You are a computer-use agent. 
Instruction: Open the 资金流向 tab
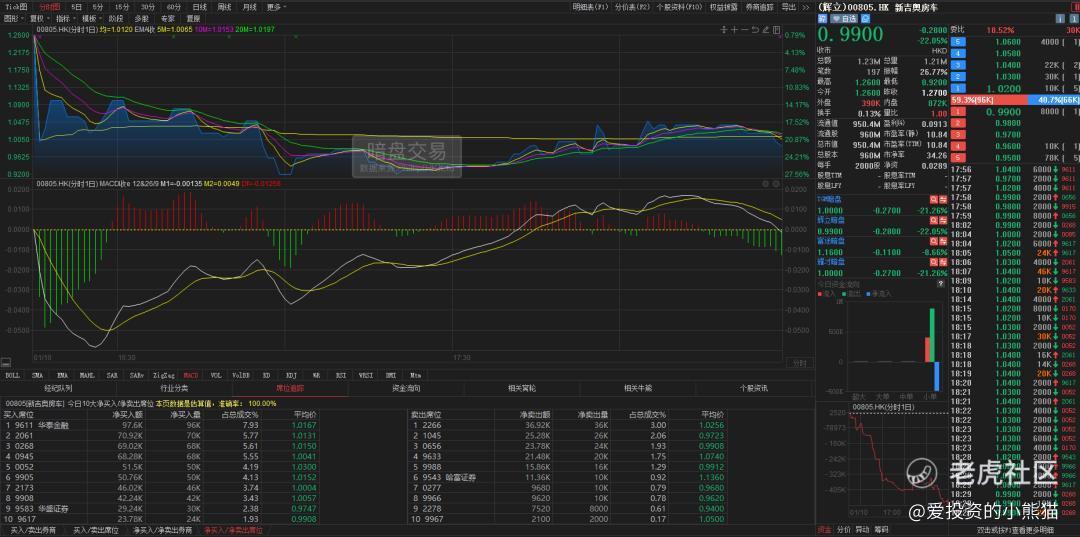406,388
